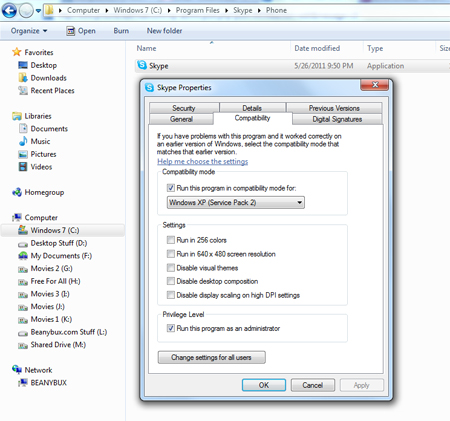Image resolution: width=450 pixels, height=421 pixels.
Task: Check Disable visual themes option
Action: point(171,268)
